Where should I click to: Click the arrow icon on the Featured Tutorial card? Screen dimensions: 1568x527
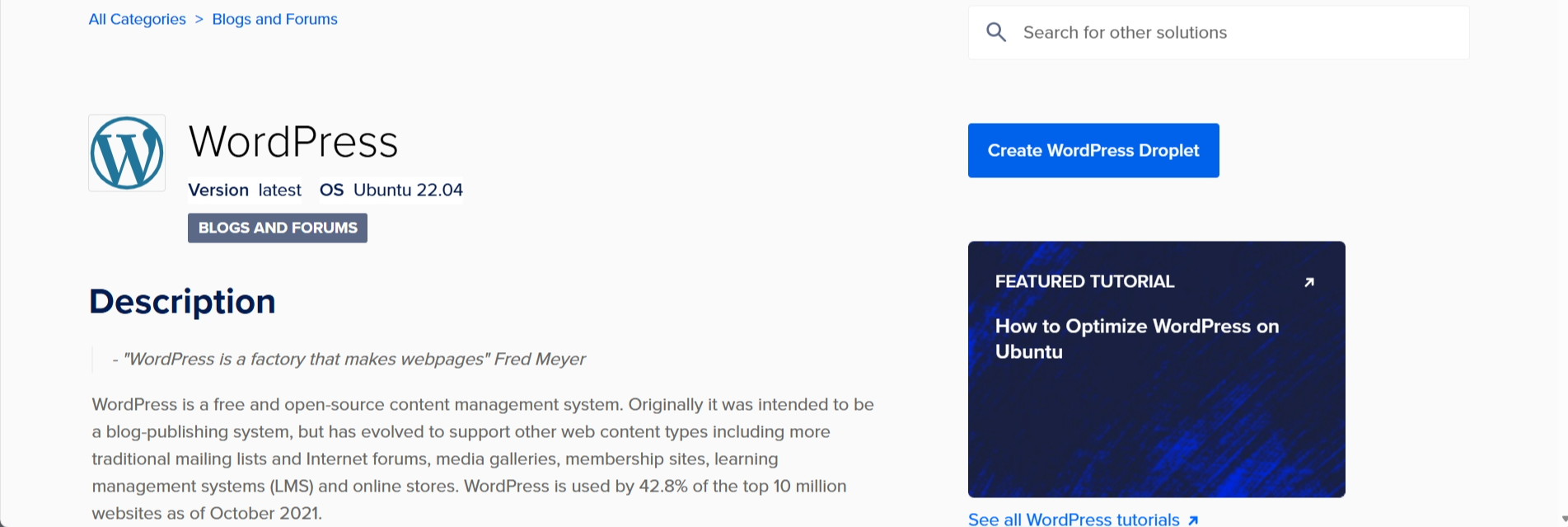[1309, 282]
